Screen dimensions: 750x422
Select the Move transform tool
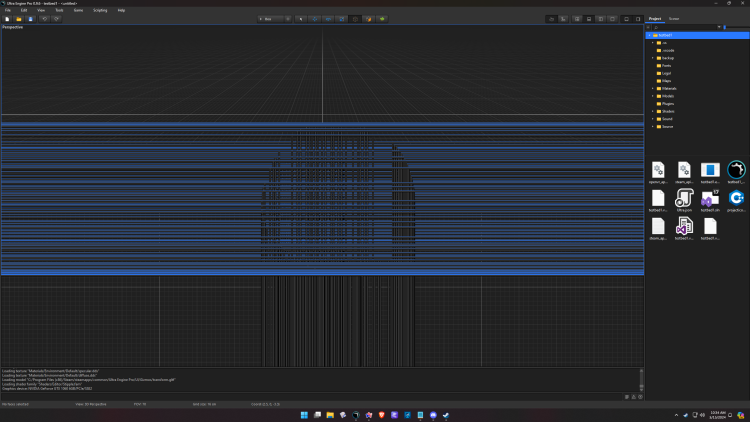click(x=315, y=19)
